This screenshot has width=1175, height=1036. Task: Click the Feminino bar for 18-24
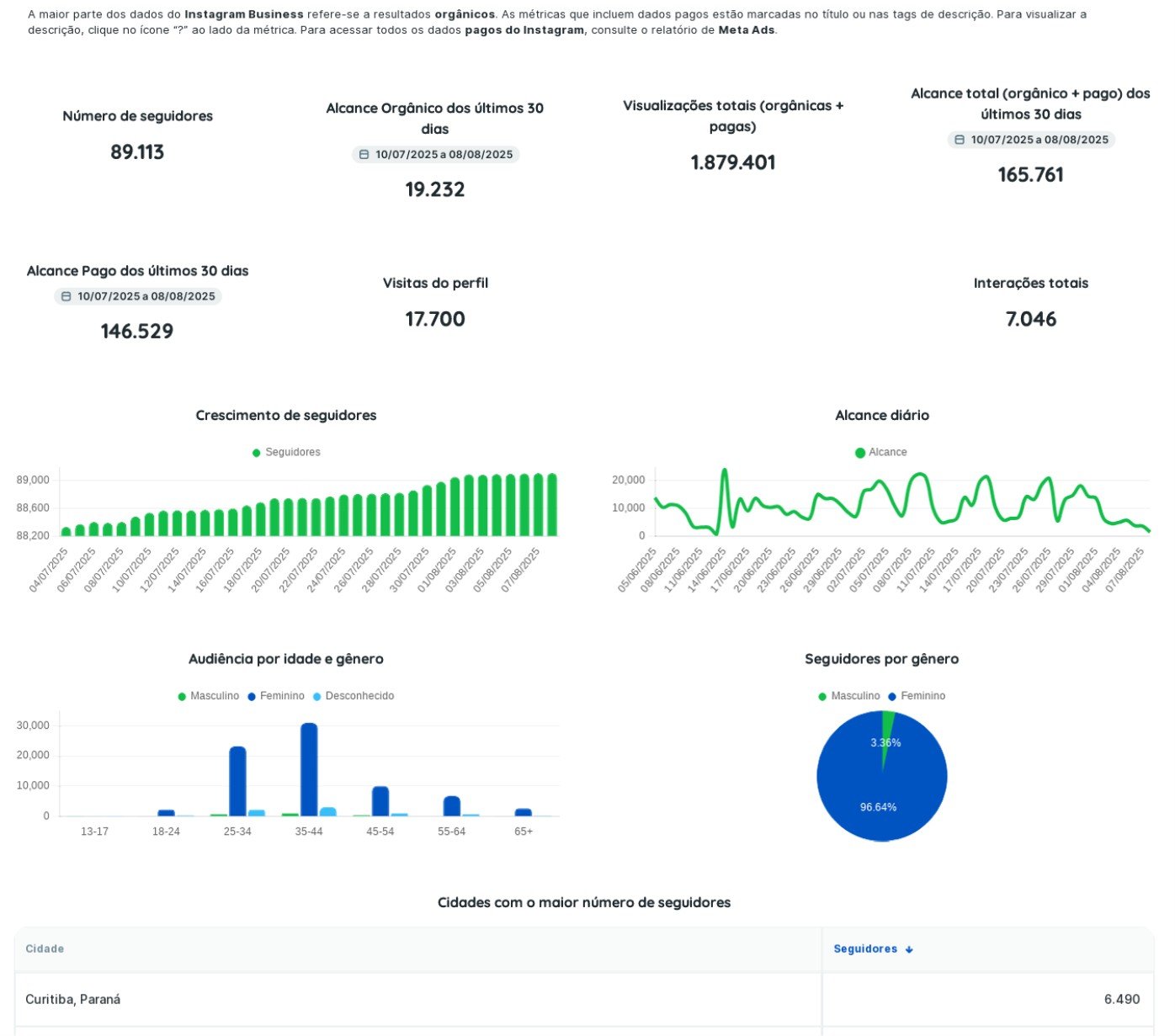click(x=166, y=813)
